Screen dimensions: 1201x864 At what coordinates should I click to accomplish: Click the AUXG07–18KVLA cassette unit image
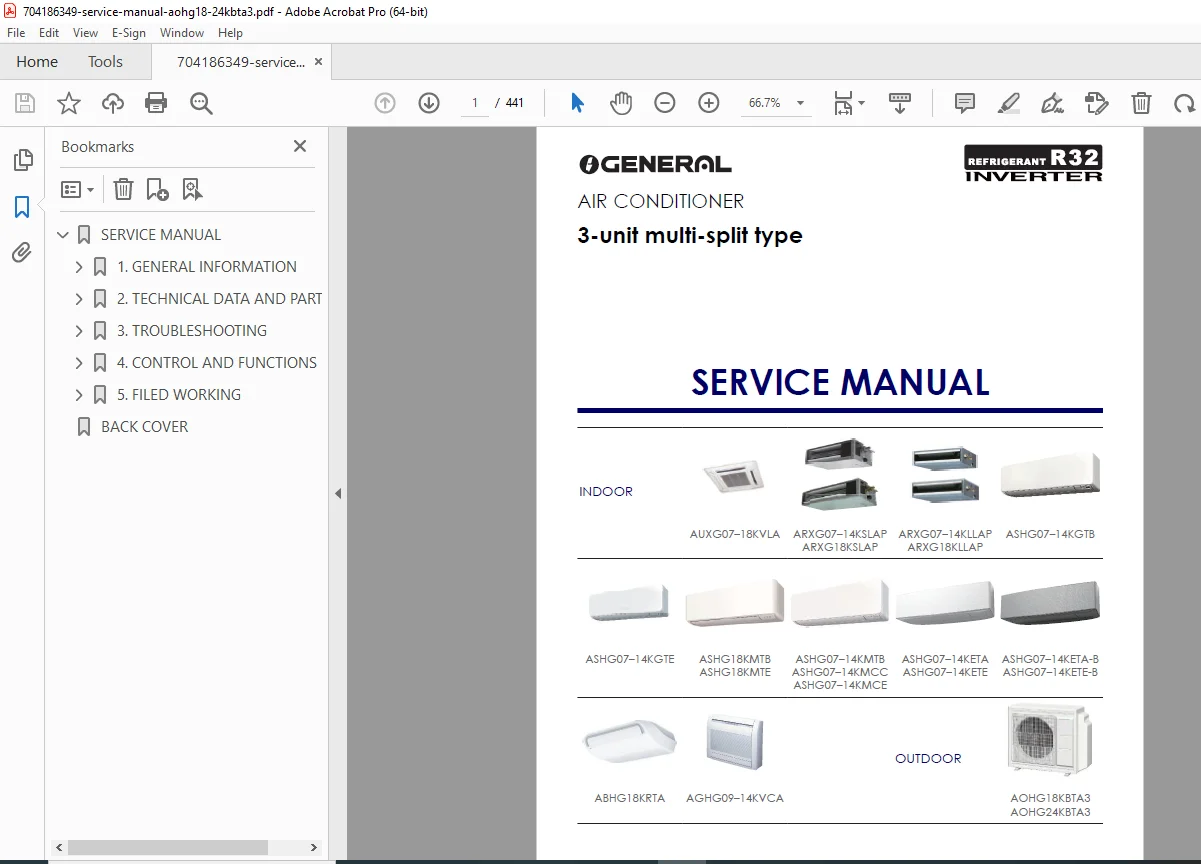735,476
